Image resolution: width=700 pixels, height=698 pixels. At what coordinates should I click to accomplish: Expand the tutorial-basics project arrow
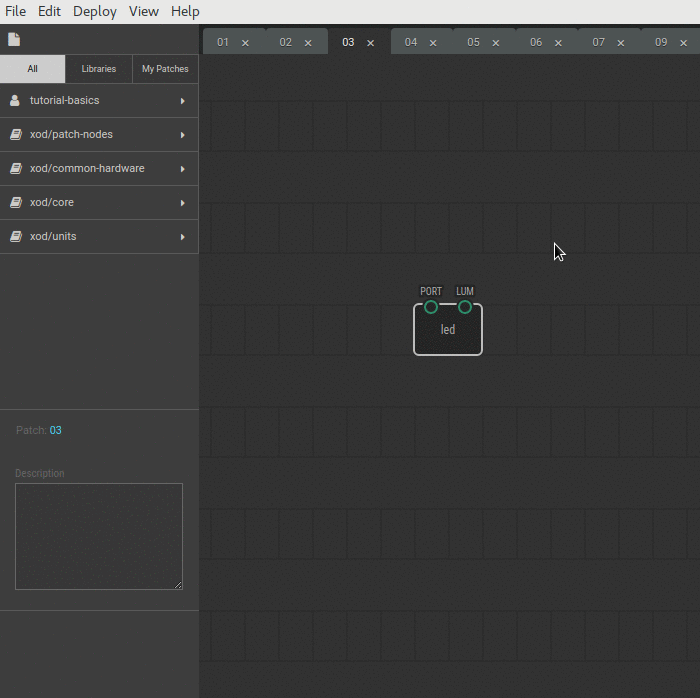pos(182,101)
